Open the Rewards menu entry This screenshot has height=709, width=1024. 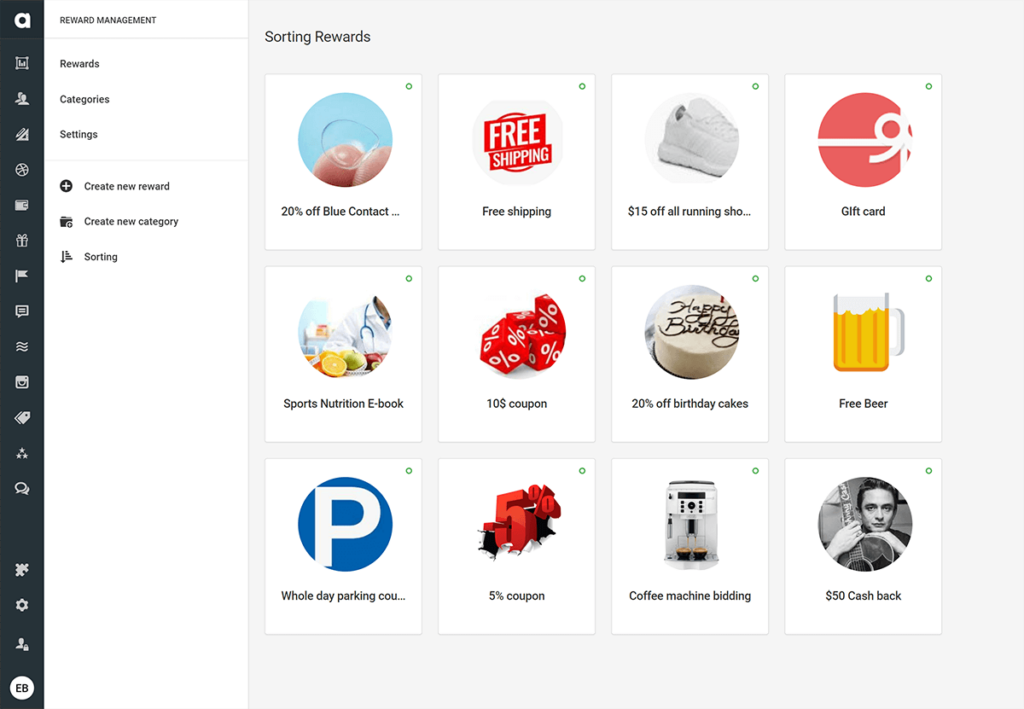pos(80,63)
